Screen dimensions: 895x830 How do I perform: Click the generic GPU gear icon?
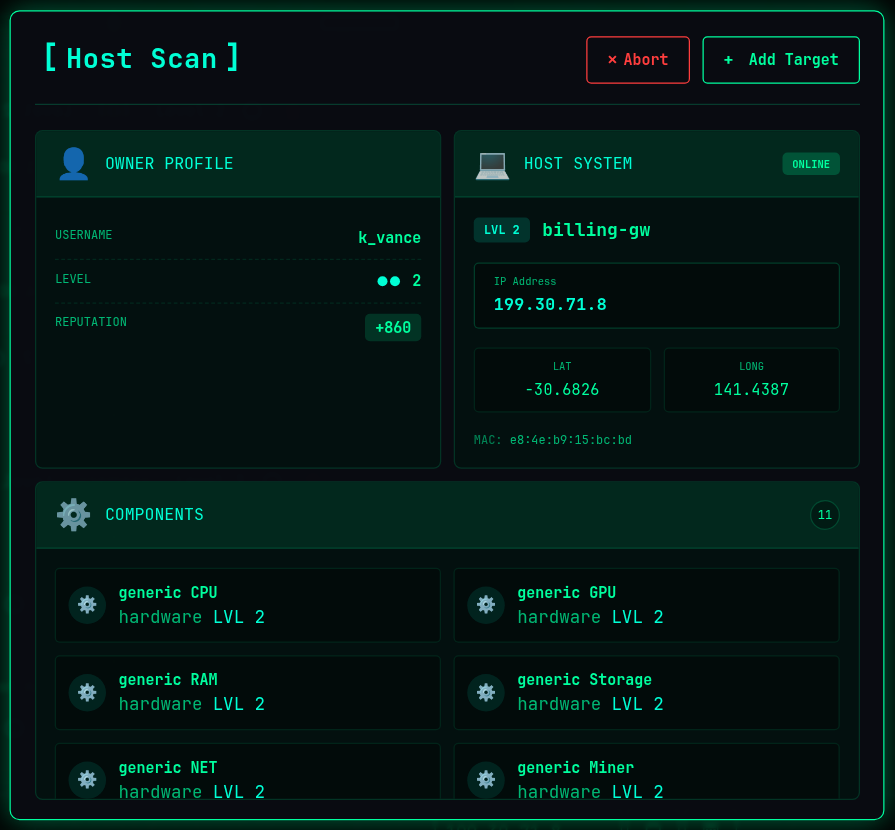point(486,605)
